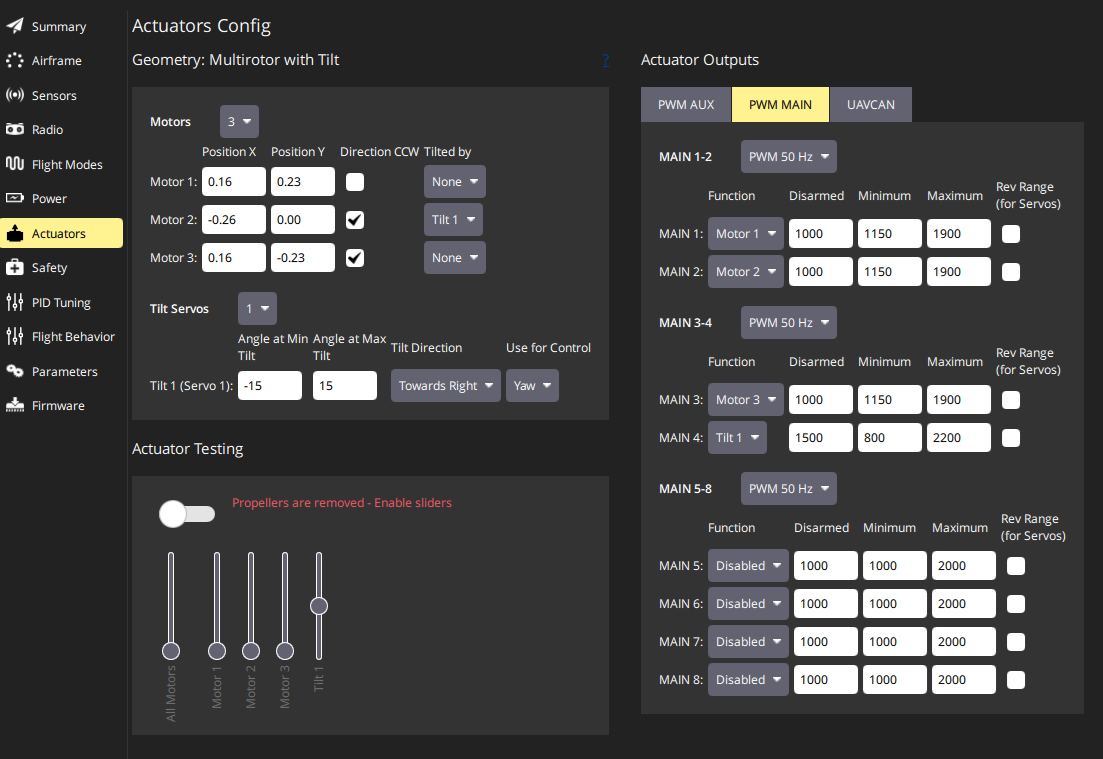Check Rev Range for MAIN 7
This screenshot has width=1103, height=759.
(1016, 642)
